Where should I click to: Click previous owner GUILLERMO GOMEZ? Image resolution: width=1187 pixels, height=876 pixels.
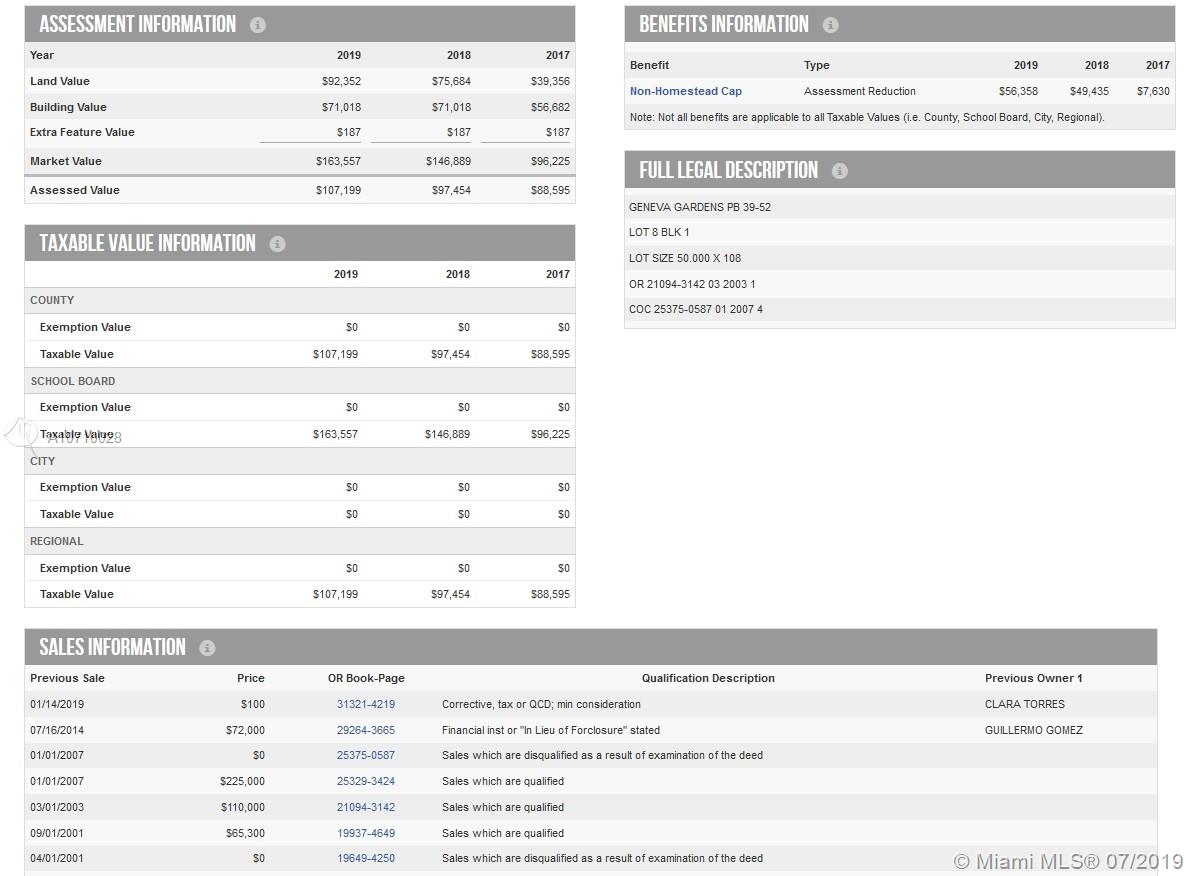tap(1033, 730)
